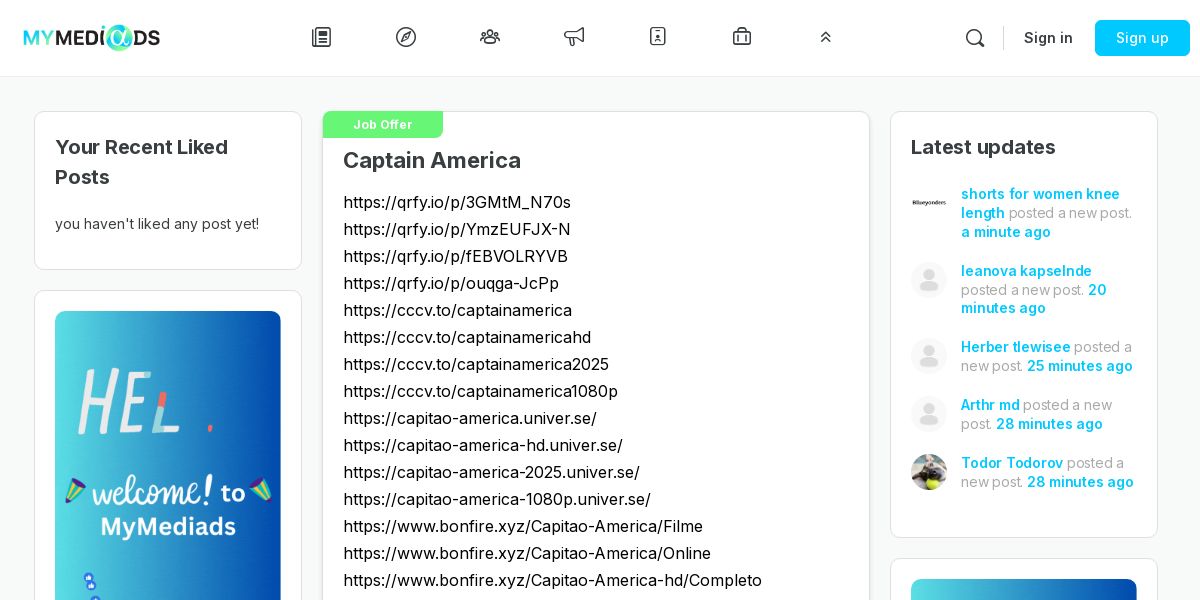
Task: Click Todor Todorov's avatar photo
Action: (929, 472)
